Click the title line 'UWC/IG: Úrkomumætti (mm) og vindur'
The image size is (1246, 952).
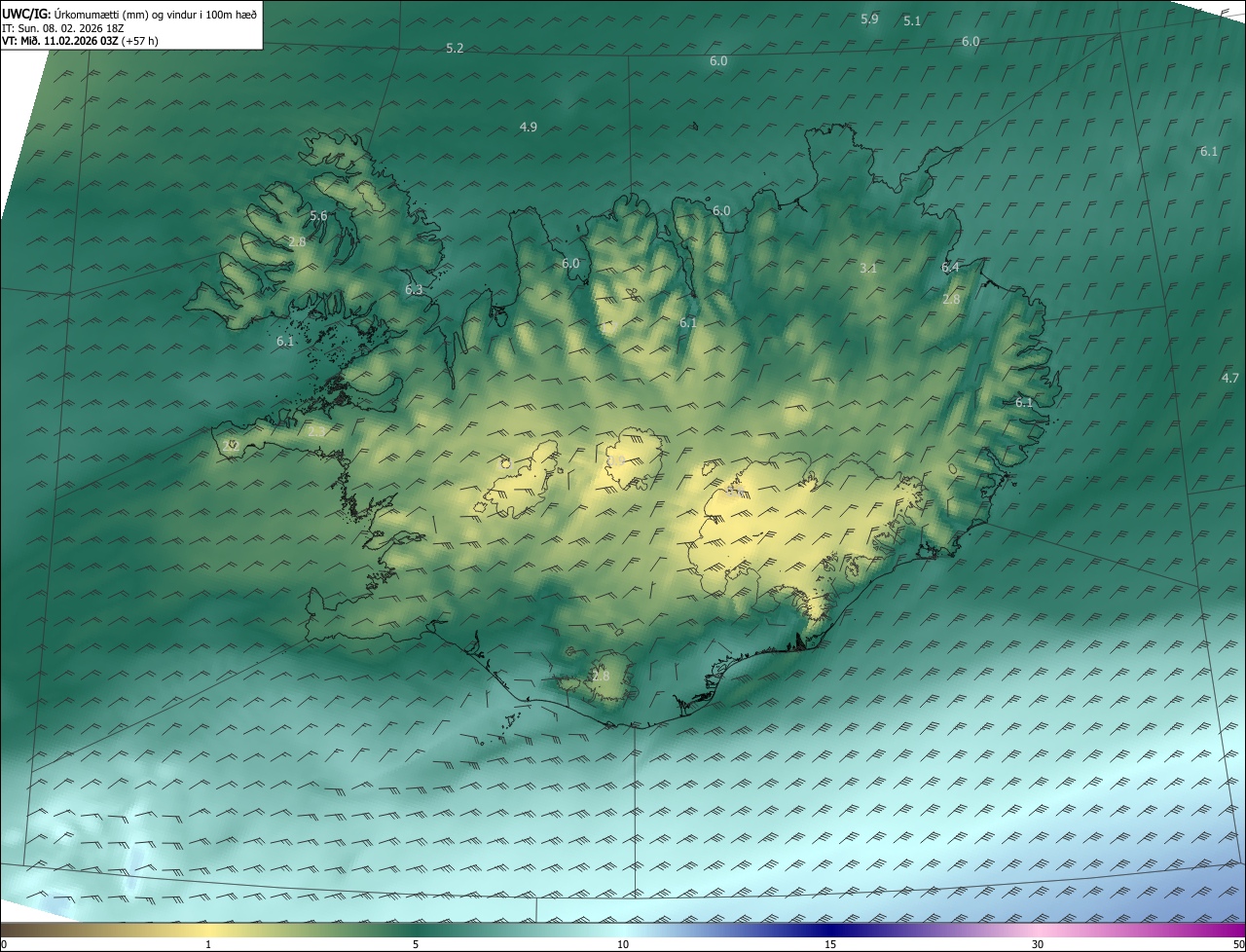(129, 15)
